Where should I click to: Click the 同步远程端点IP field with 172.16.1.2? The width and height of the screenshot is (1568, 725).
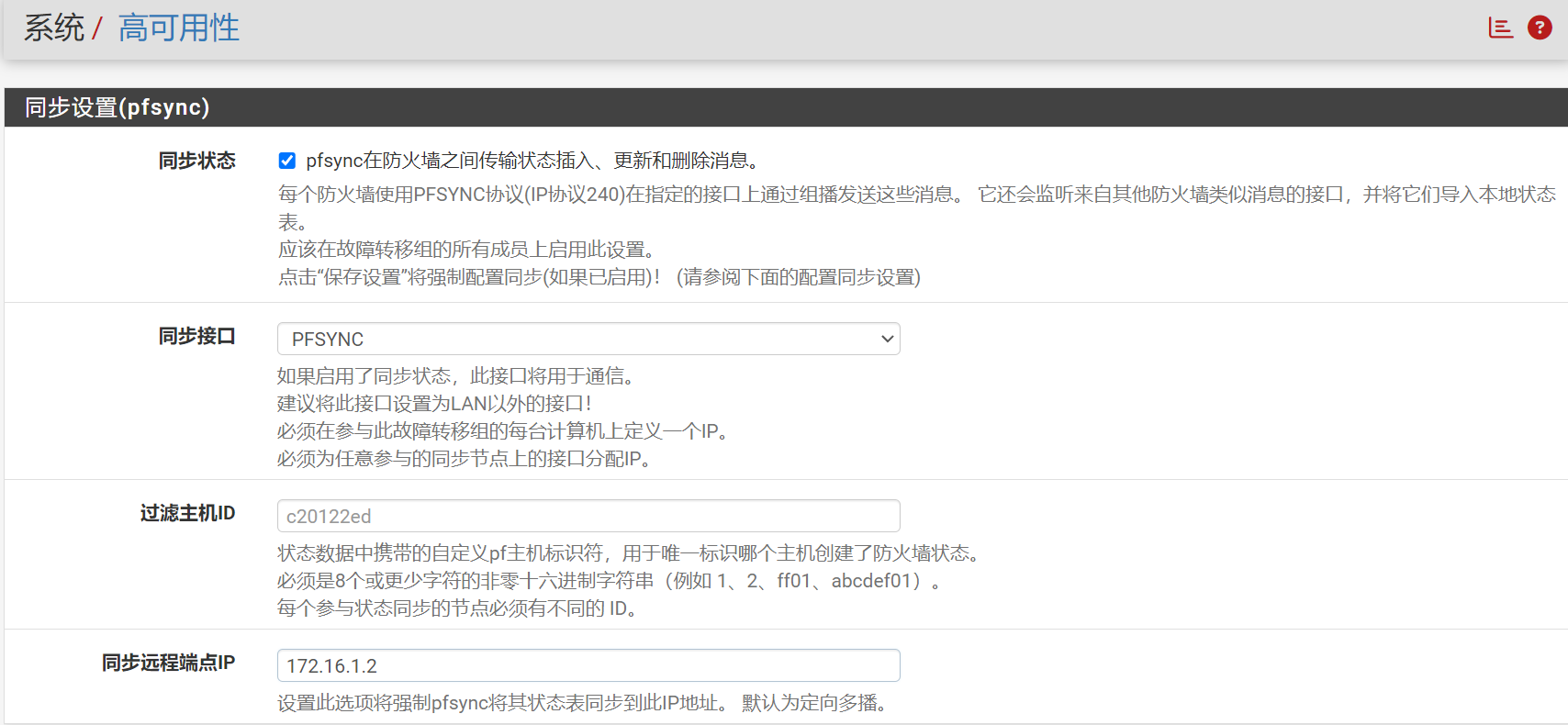588,665
